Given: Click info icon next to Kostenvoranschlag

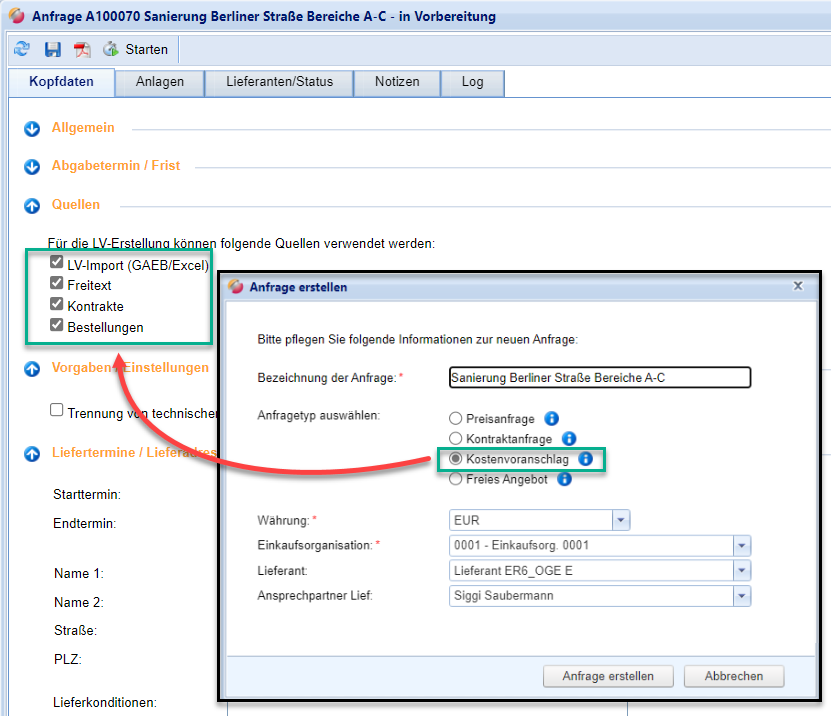Looking at the screenshot, I should (586, 459).
